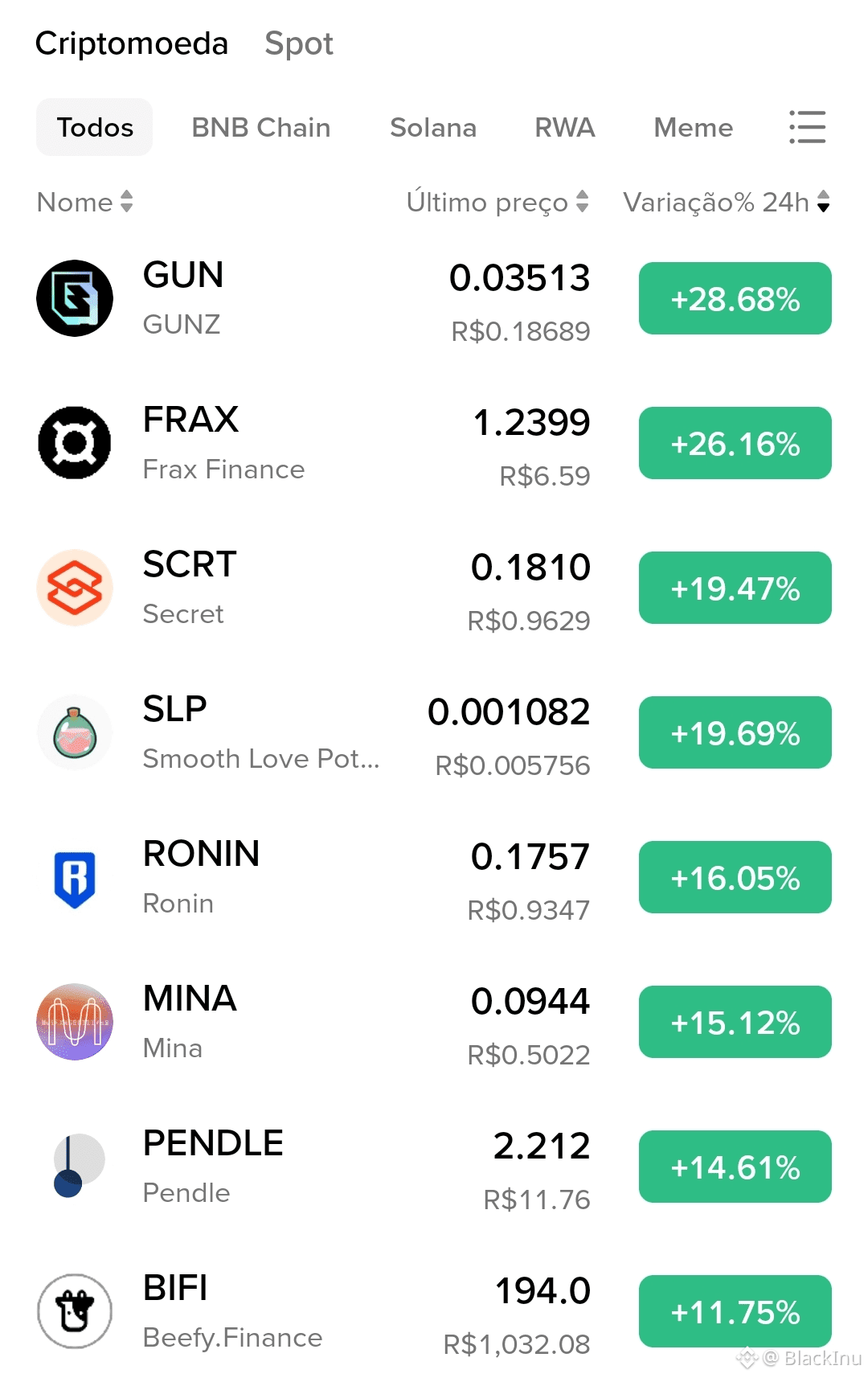Tap the SLP potion icon
This screenshot has height=1378, width=868.
click(x=75, y=732)
